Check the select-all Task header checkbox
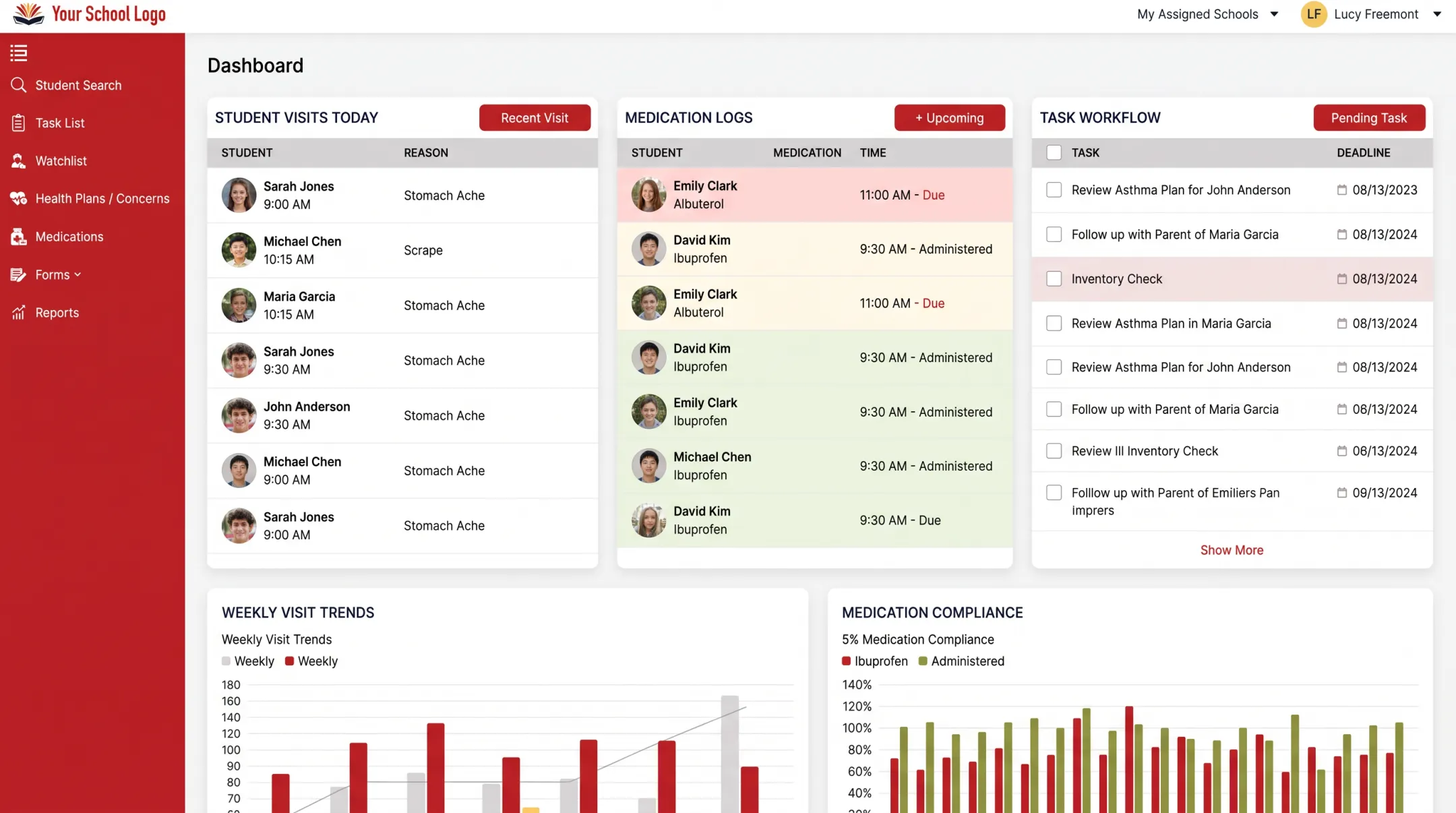Viewport: 1456px width, 813px height. click(1054, 152)
